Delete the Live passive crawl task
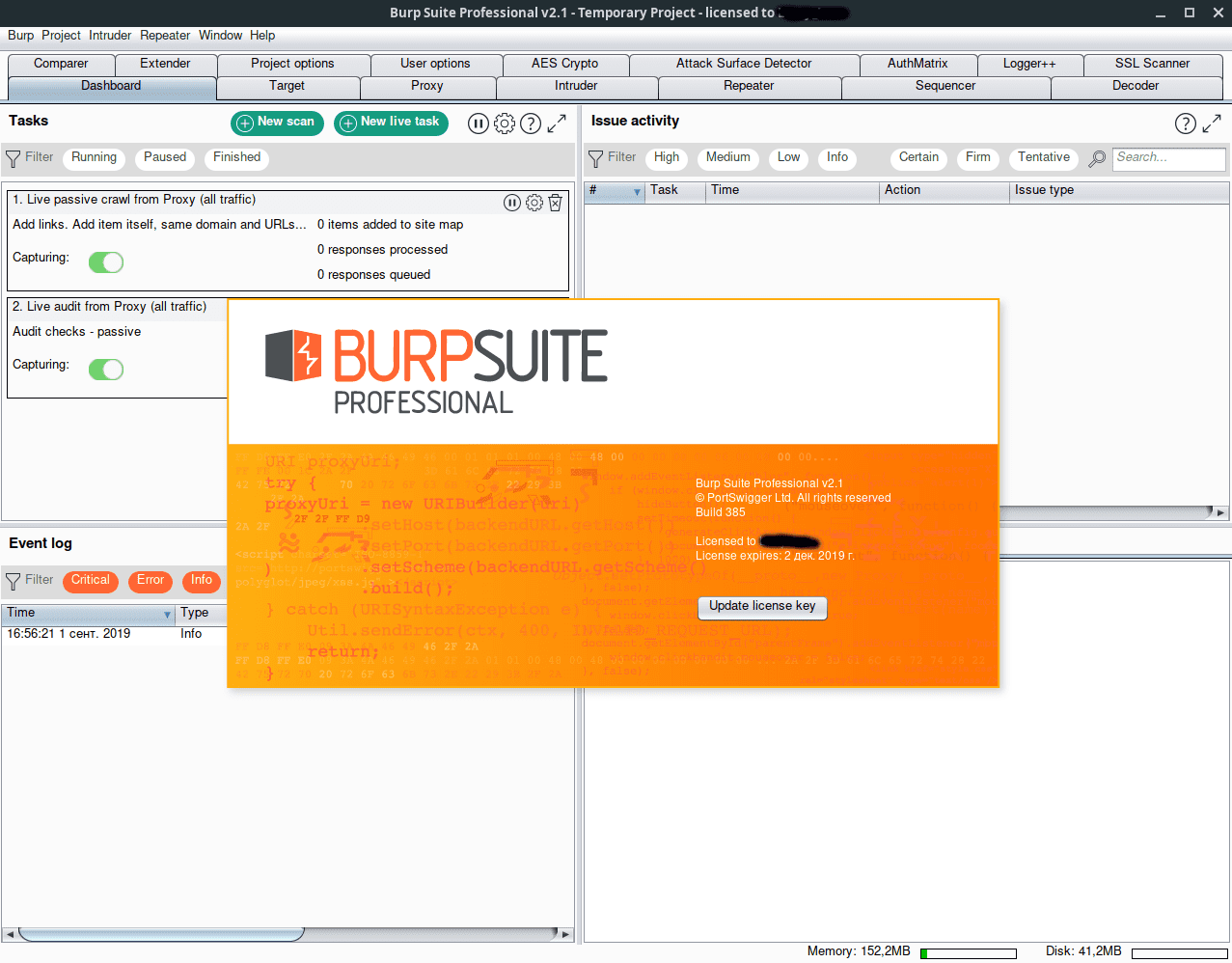The height and width of the screenshot is (963, 1232). (556, 203)
